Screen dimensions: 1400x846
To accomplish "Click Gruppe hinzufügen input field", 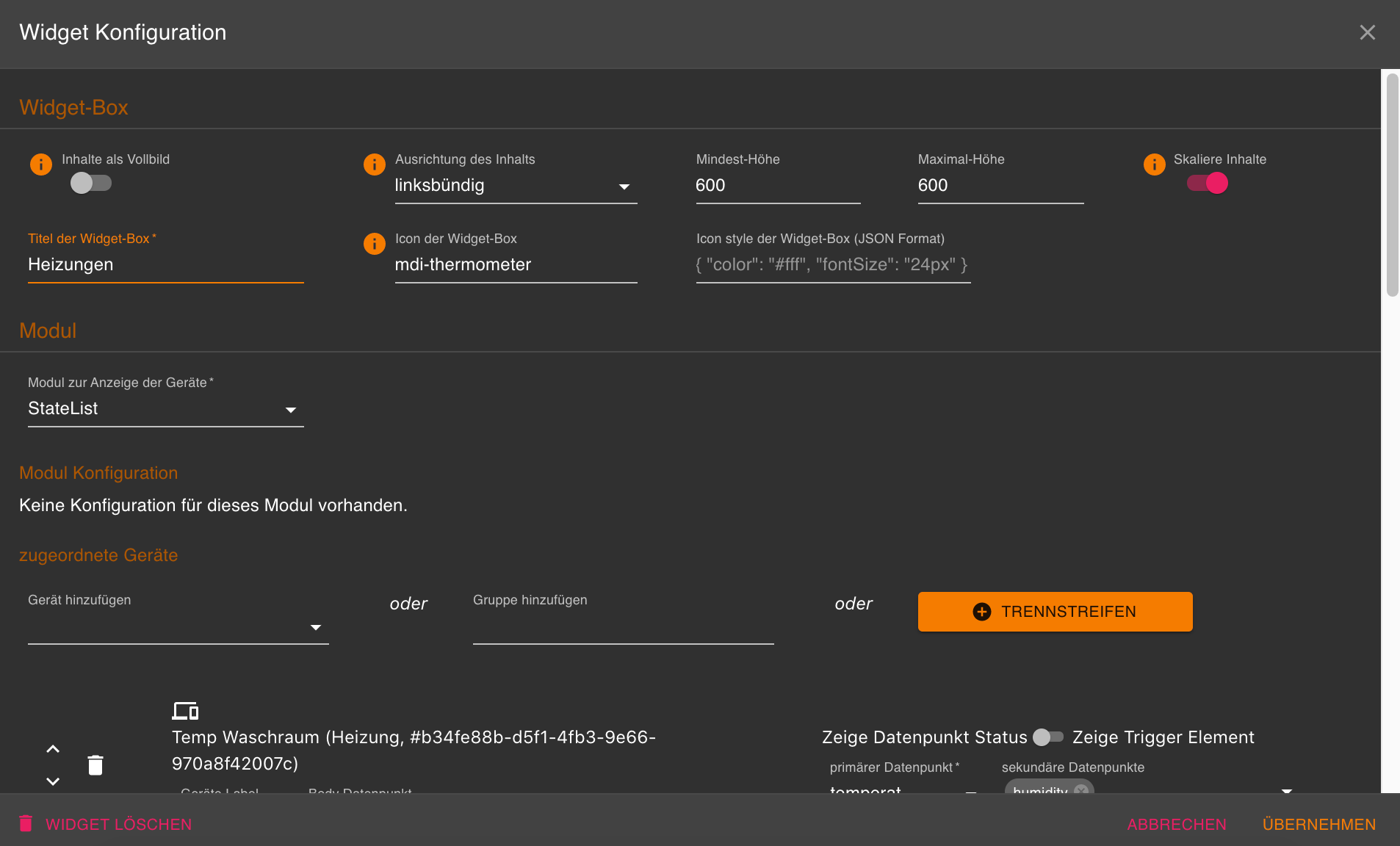I will click(623, 628).
